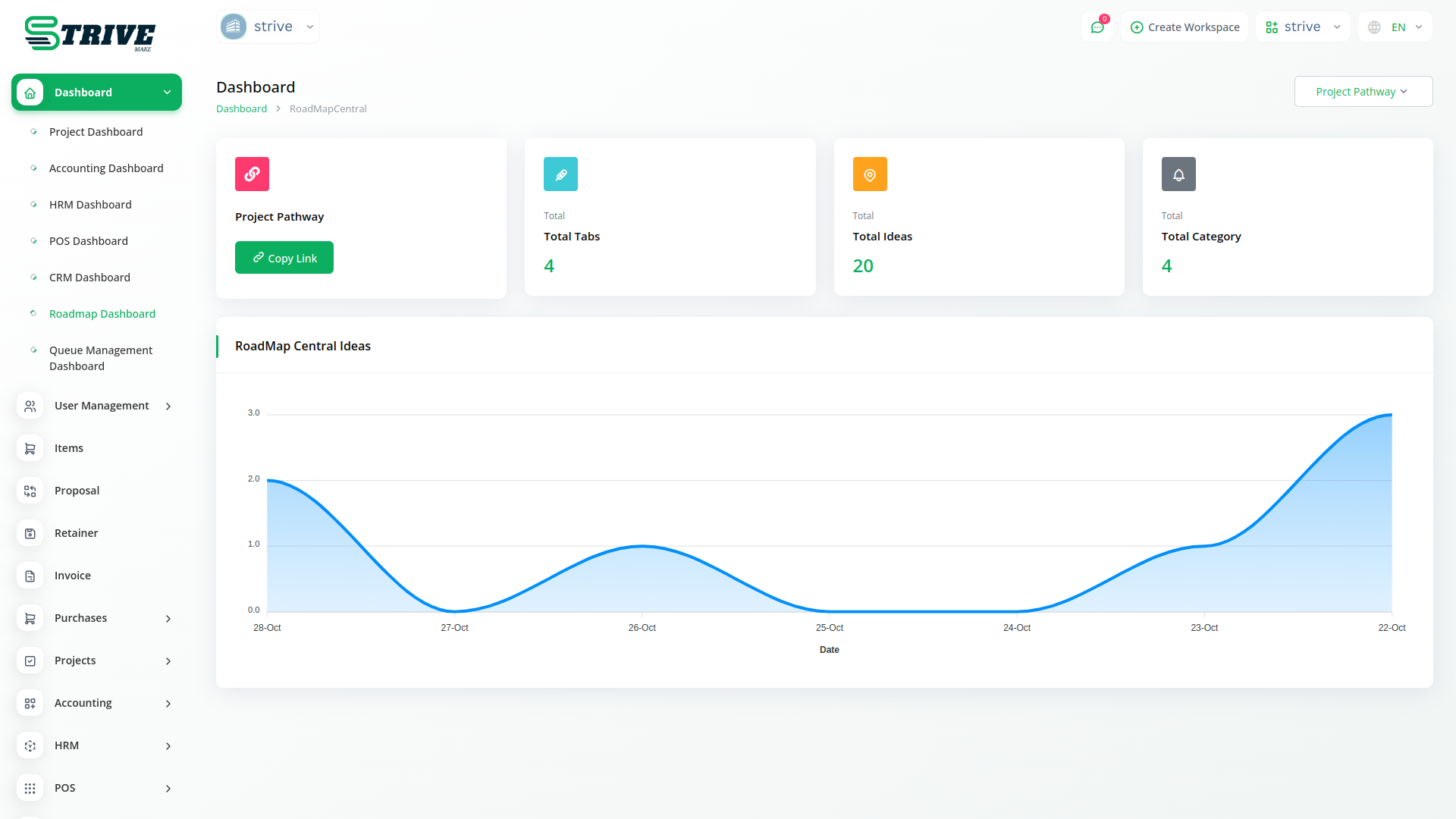
Task: Click the chat messages notification icon
Action: 1097,27
